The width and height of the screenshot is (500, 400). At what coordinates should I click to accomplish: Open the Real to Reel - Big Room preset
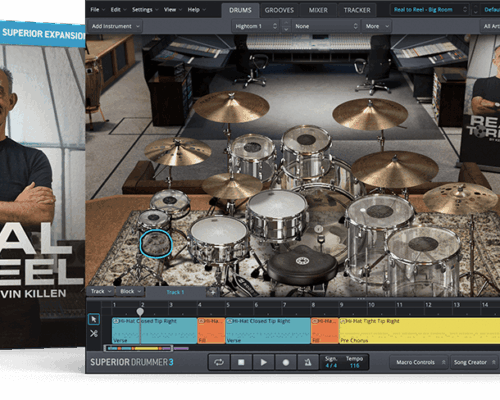(x=431, y=10)
